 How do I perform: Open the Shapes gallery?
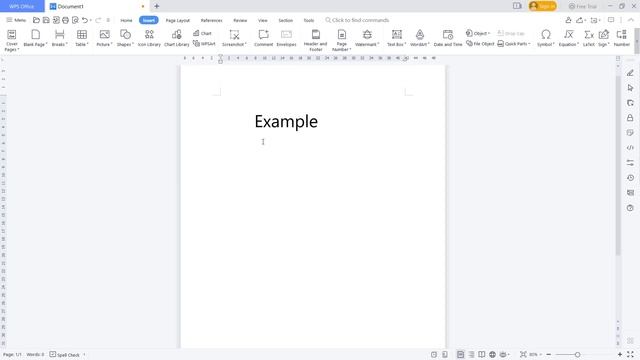point(125,38)
